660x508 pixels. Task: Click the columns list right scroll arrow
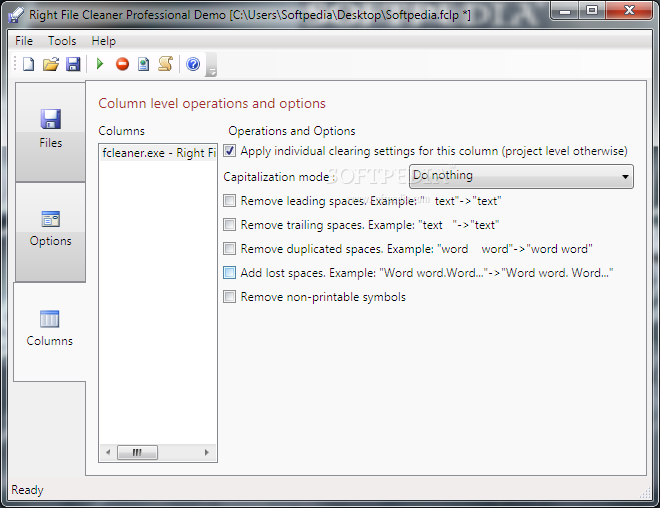tap(207, 452)
